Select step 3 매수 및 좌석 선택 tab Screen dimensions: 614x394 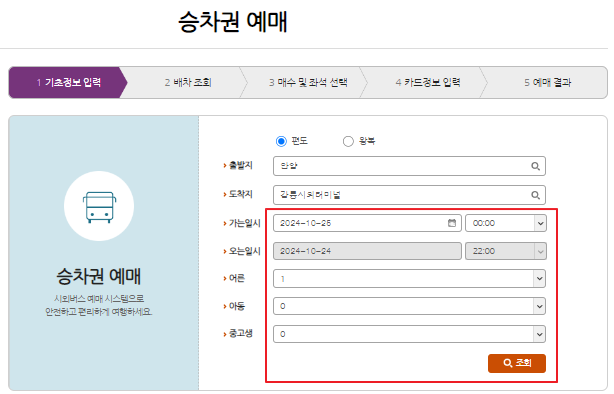[x=308, y=82]
